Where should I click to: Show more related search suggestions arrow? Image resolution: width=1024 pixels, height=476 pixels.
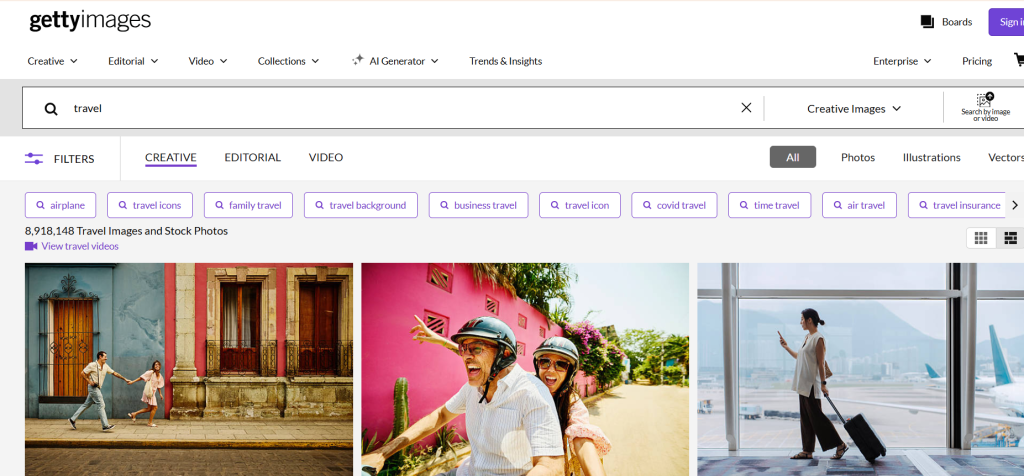coord(1015,205)
